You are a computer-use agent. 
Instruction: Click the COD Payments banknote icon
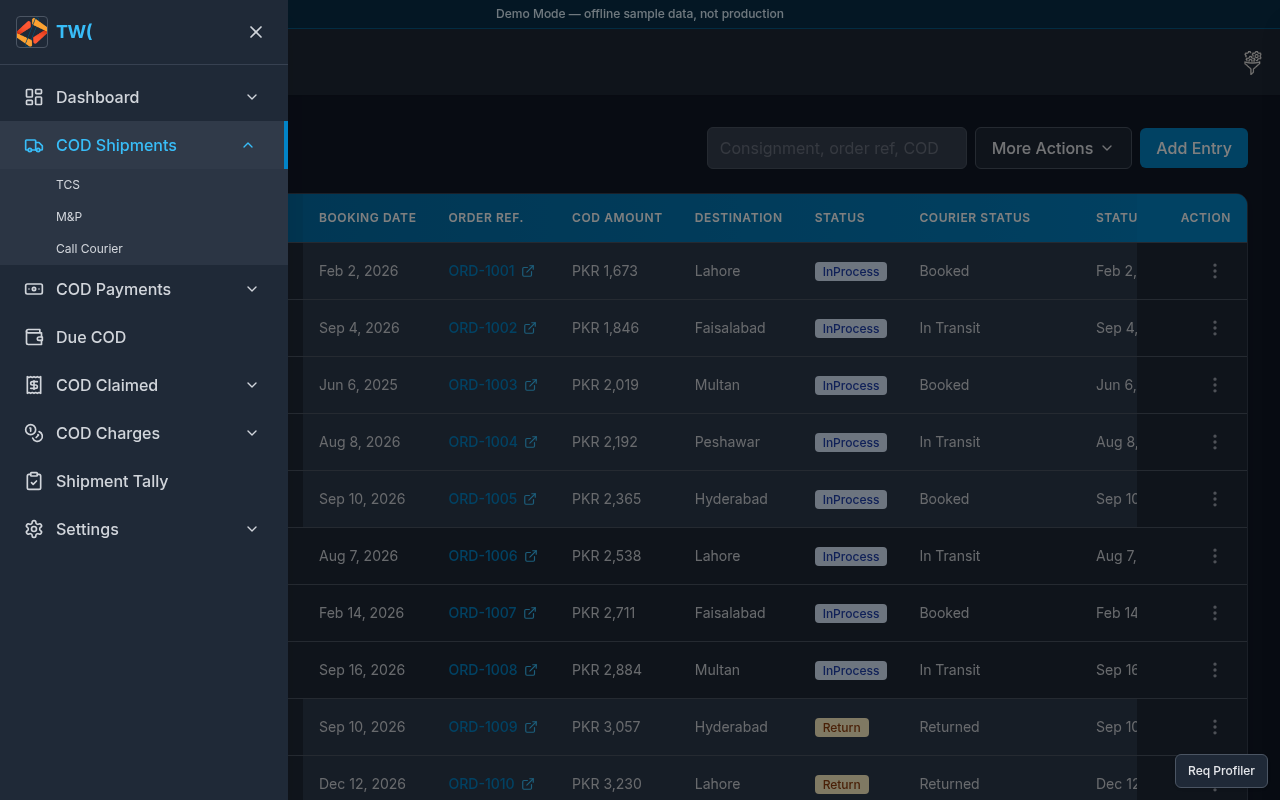pyautogui.click(x=34, y=289)
